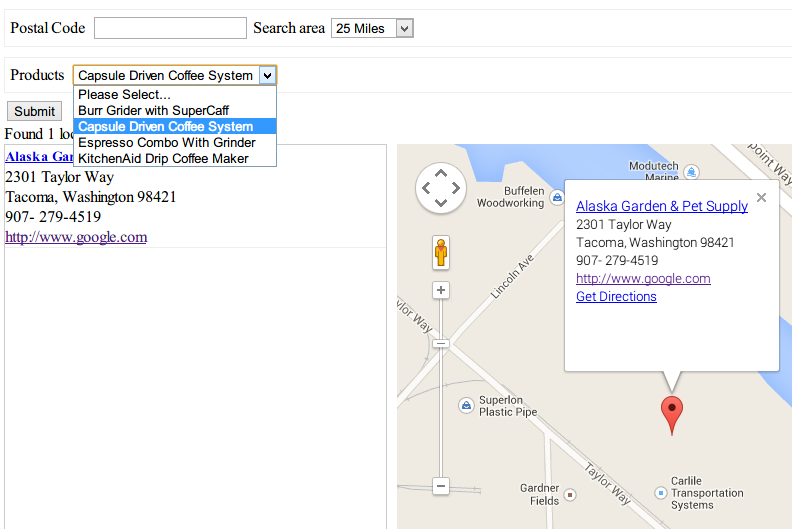Click Superlon Plastic Pipe place icon
Screen dimensions: 792x529
pyautogui.click(x=466, y=405)
